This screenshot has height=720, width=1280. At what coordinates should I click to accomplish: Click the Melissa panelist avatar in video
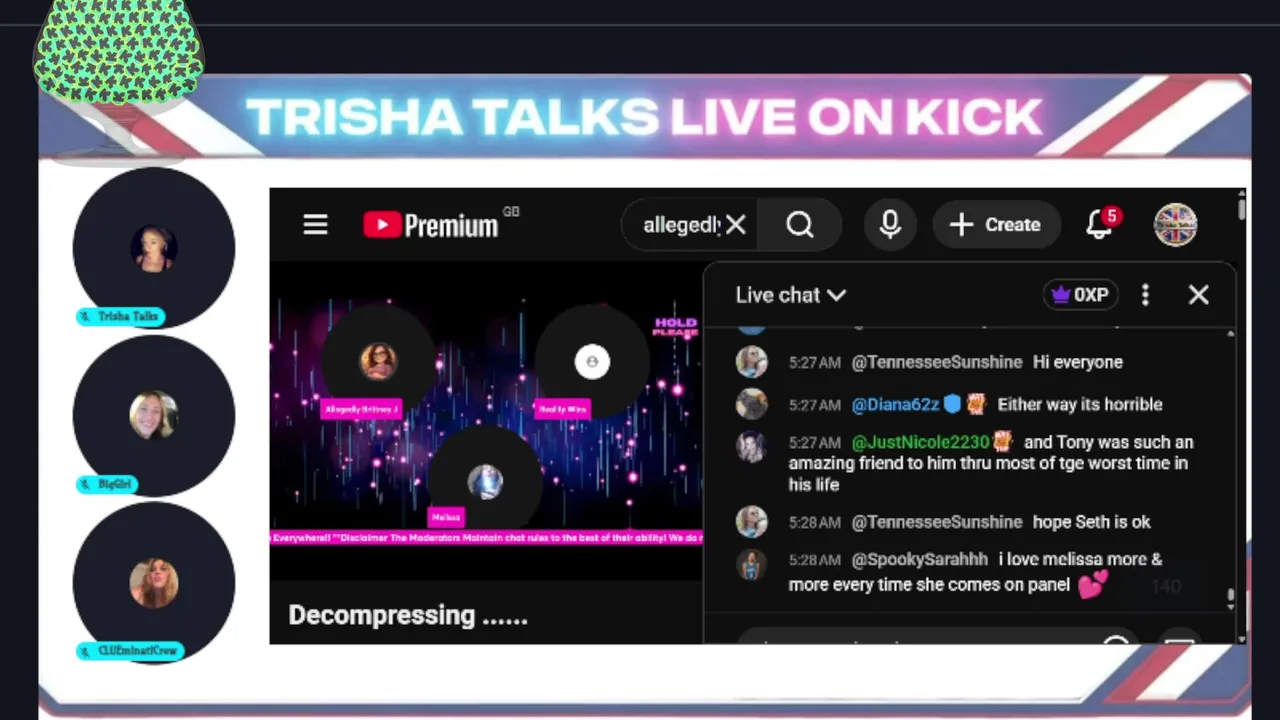tap(485, 481)
